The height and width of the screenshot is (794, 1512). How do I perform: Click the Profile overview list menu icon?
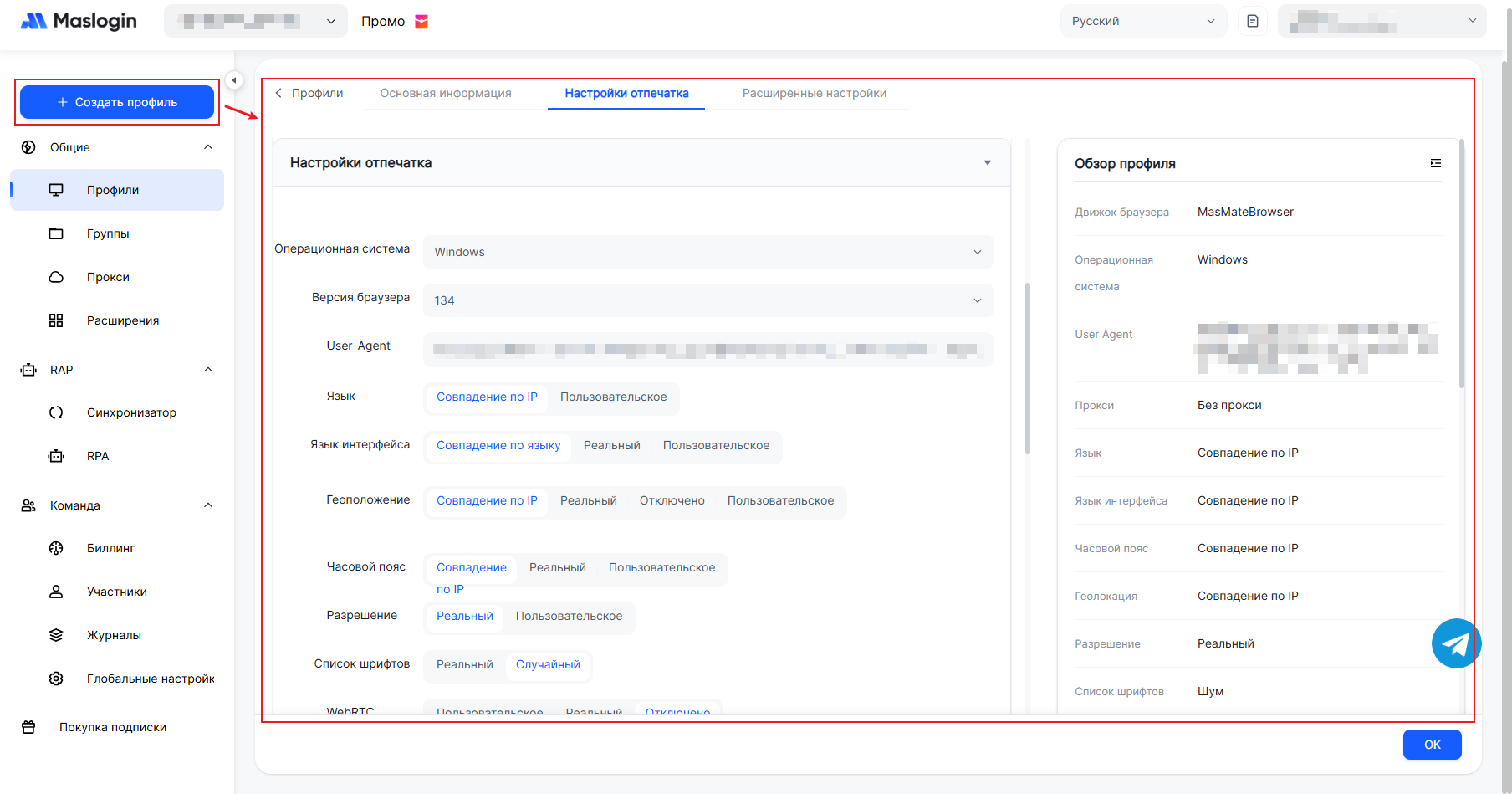[1435, 163]
